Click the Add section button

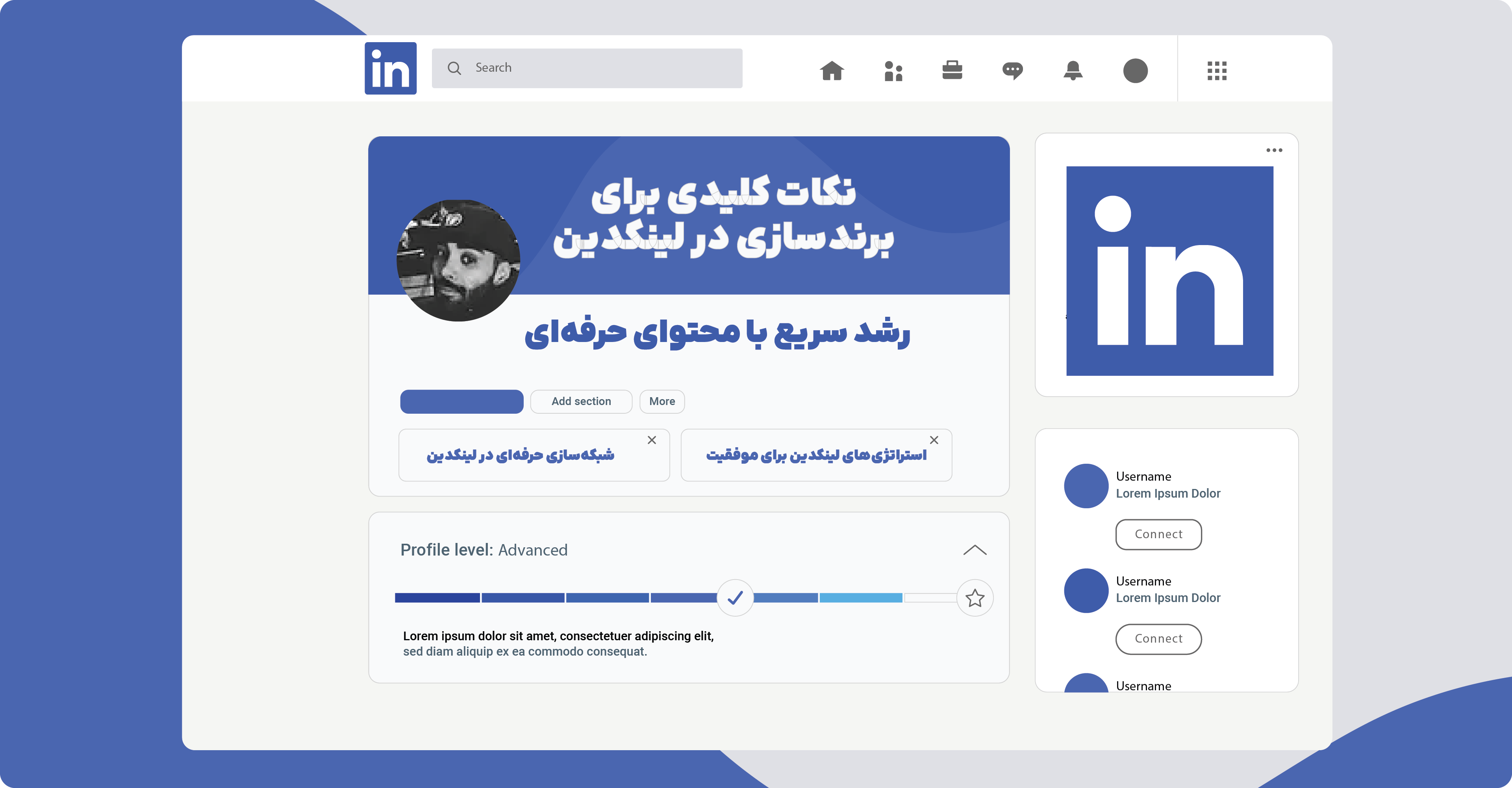click(x=580, y=401)
